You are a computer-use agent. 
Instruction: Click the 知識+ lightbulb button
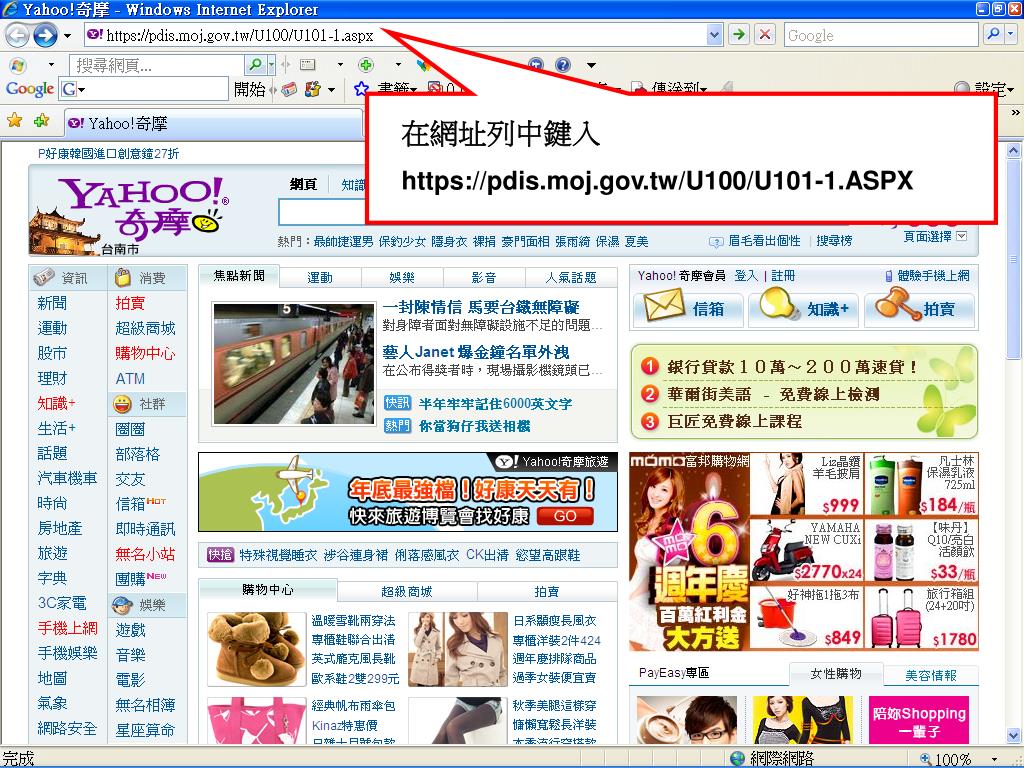pos(803,308)
